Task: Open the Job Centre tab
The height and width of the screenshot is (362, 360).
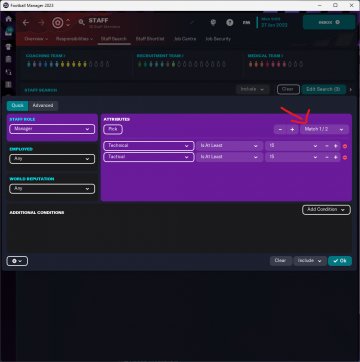Action: pos(185,39)
